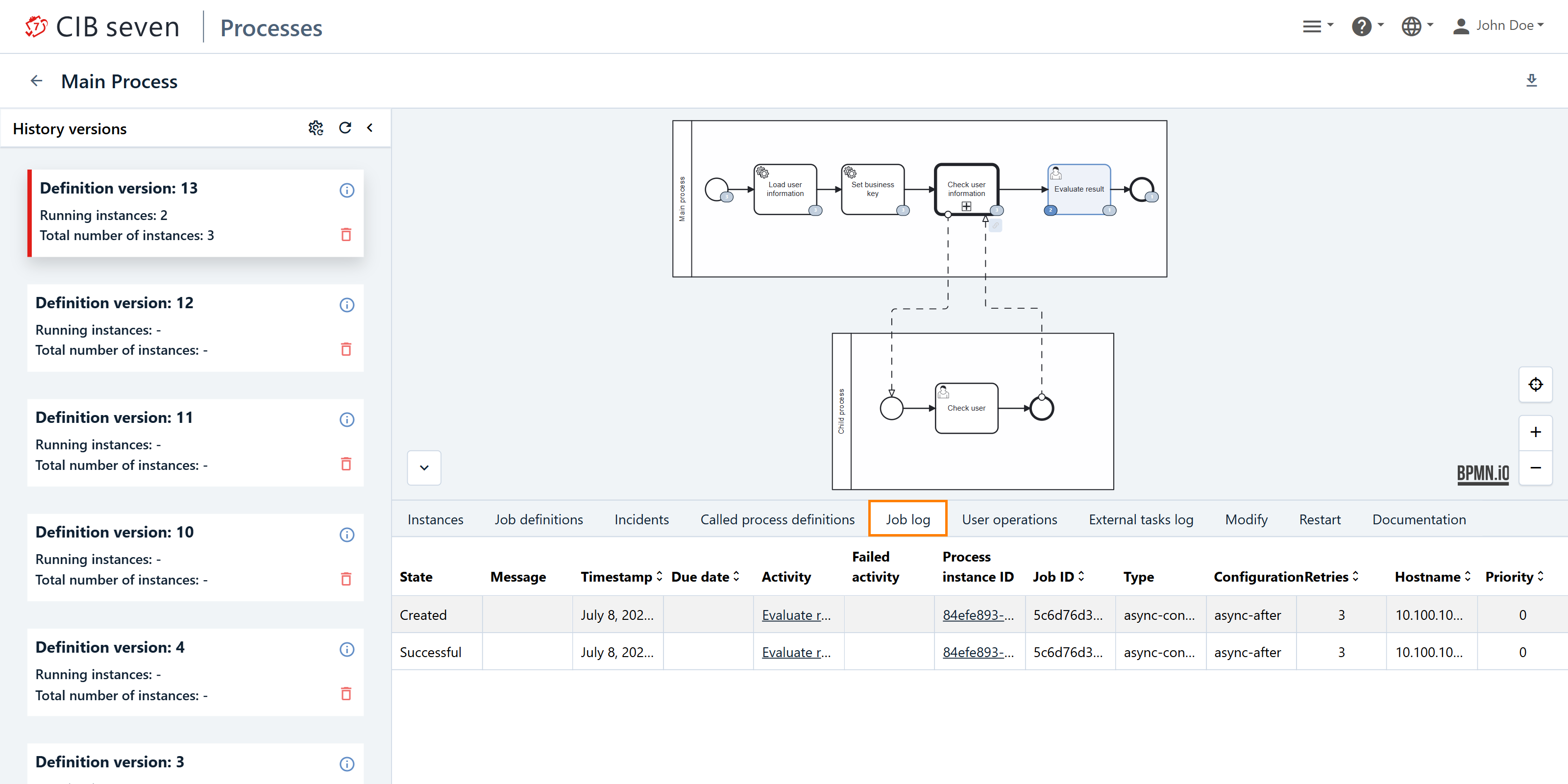
Task: Delete Definition version 12
Action: pyautogui.click(x=346, y=349)
